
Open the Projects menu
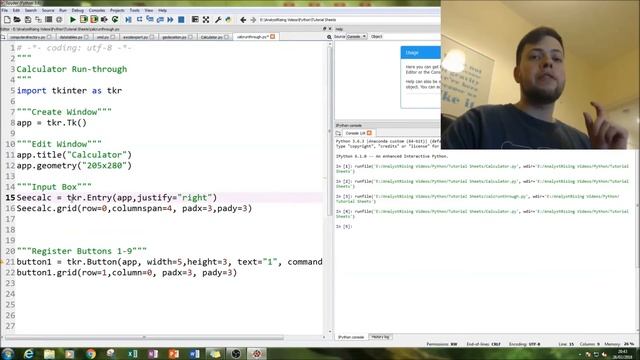point(117,10)
